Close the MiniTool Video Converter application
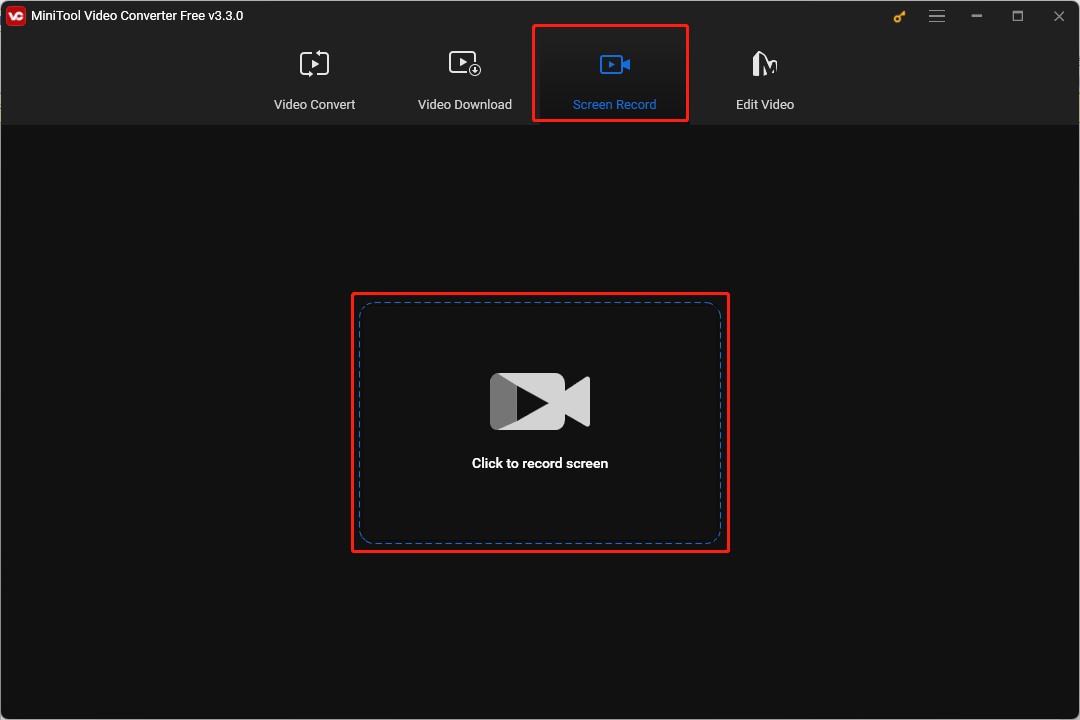This screenshot has height=720, width=1080. click(1058, 16)
